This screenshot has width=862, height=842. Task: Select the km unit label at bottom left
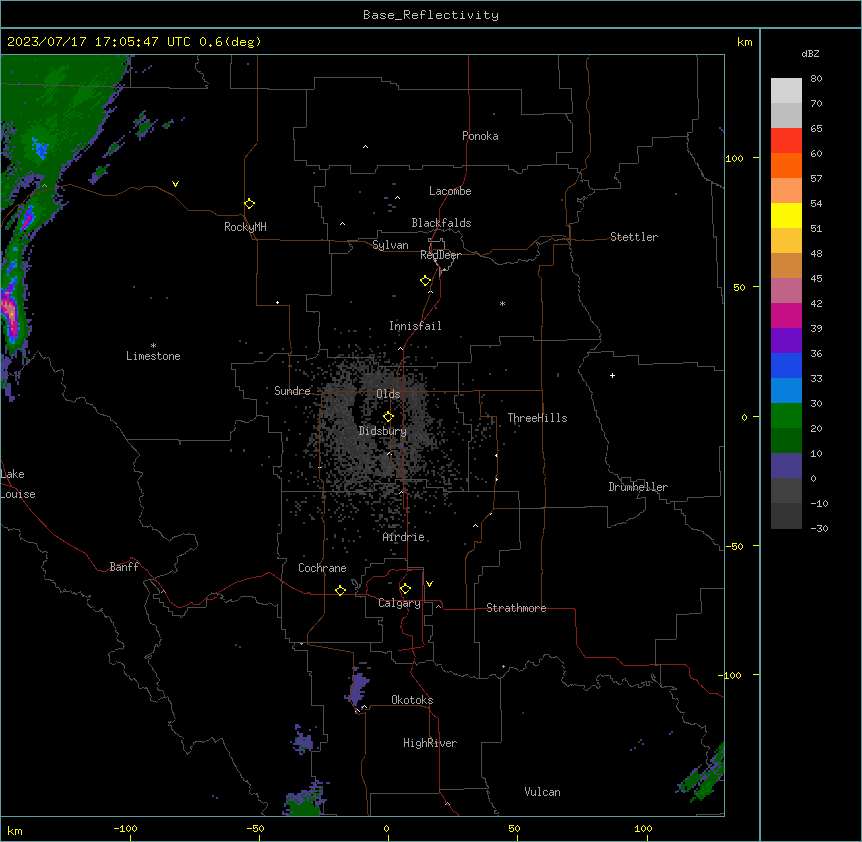(15, 831)
